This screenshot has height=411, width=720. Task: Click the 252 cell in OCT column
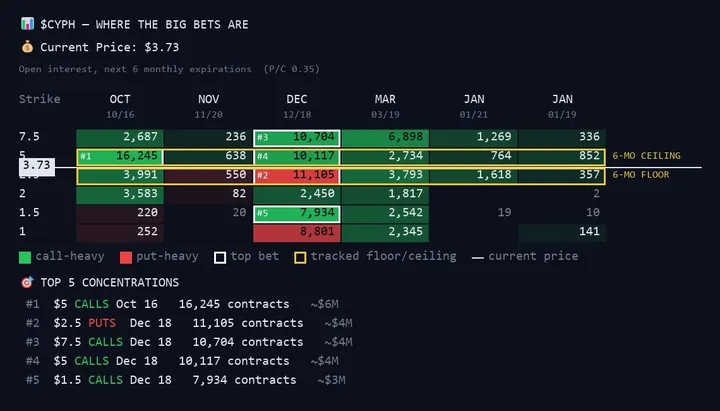tap(120, 233)
